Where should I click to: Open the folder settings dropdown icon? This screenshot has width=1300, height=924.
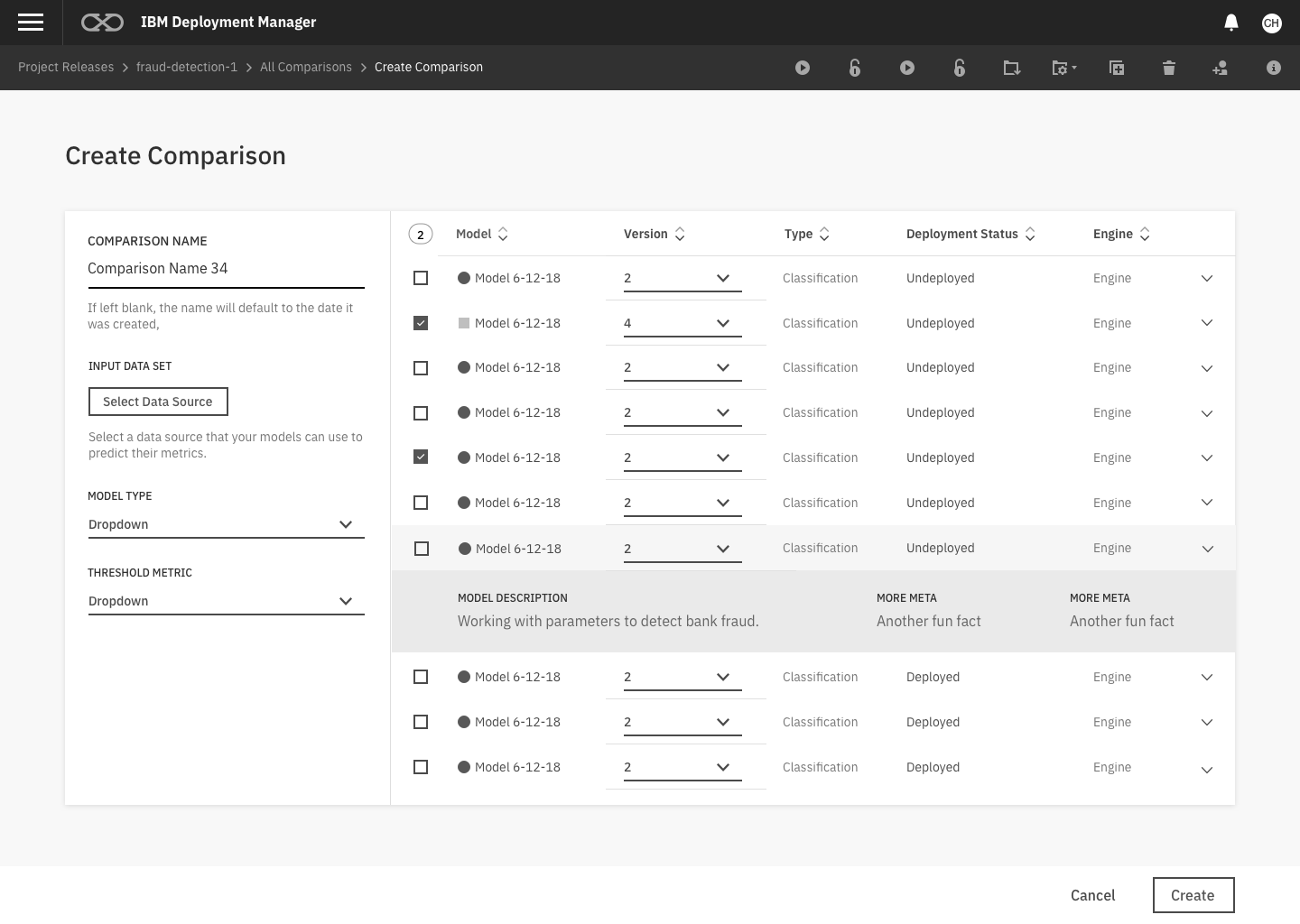pyautogui.click(x=1063, y=68)
